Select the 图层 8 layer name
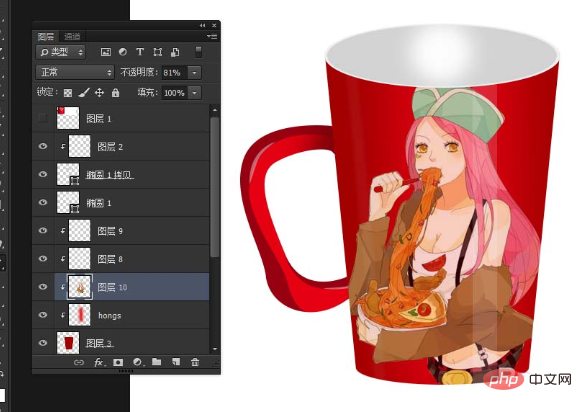582x412 pixels. (x=110, y=259)
